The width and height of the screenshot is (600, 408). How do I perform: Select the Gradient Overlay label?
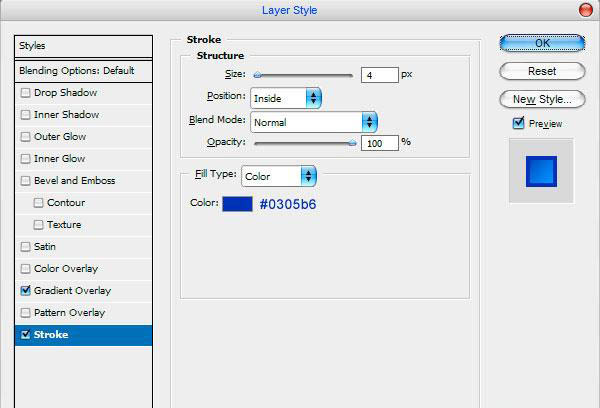click(x=72, y=291)
